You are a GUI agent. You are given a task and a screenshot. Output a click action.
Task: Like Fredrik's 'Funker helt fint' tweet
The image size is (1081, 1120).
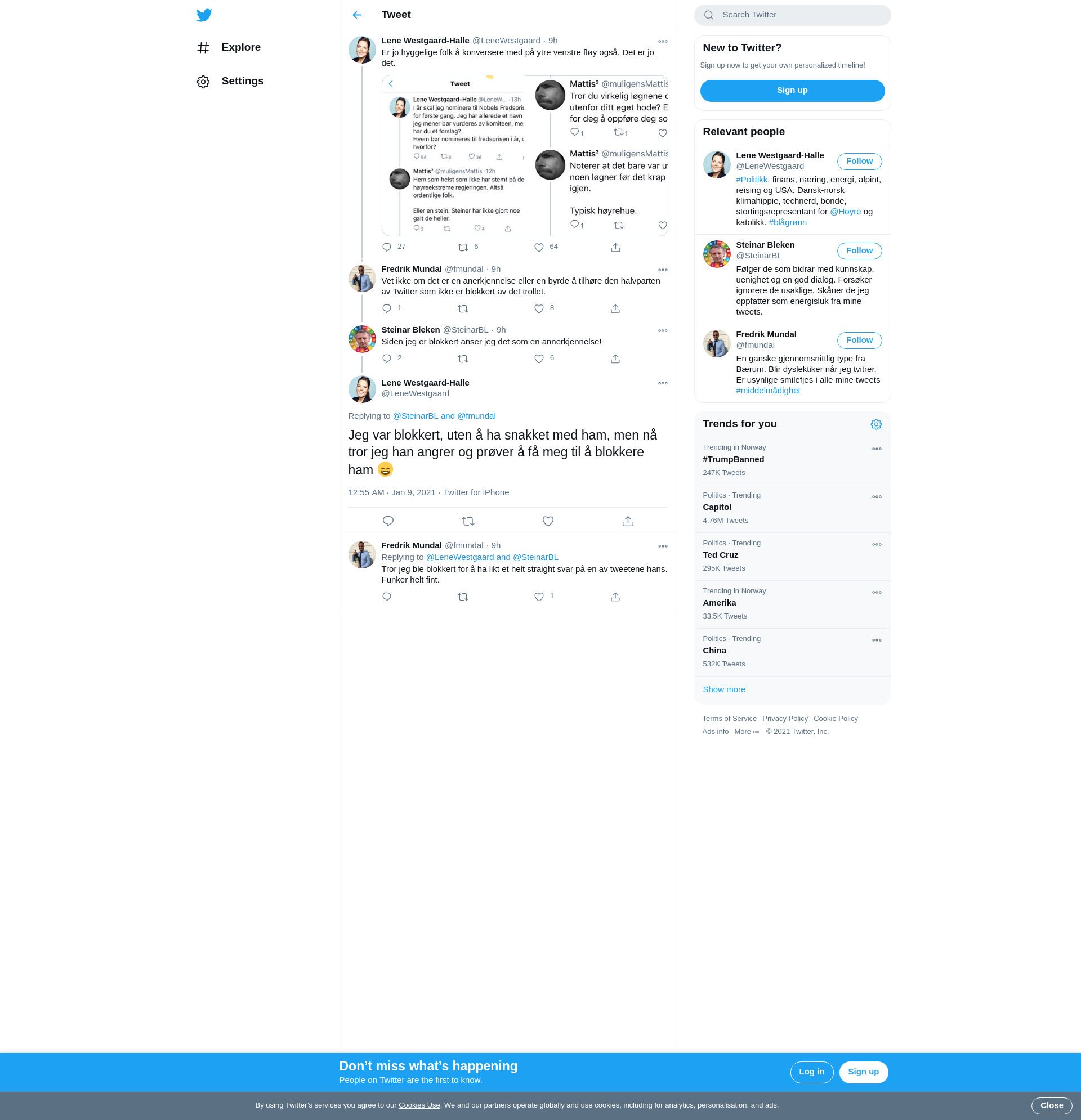[x=539, y=597]
